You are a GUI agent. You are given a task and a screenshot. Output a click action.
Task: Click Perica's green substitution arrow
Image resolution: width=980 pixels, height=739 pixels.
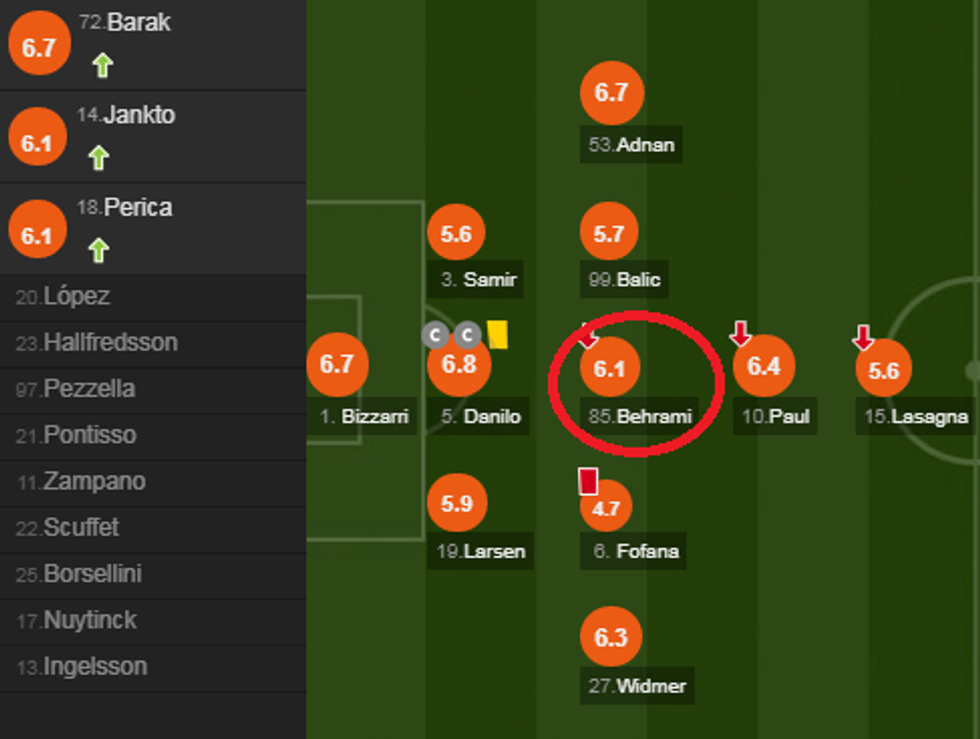[98, 250]
